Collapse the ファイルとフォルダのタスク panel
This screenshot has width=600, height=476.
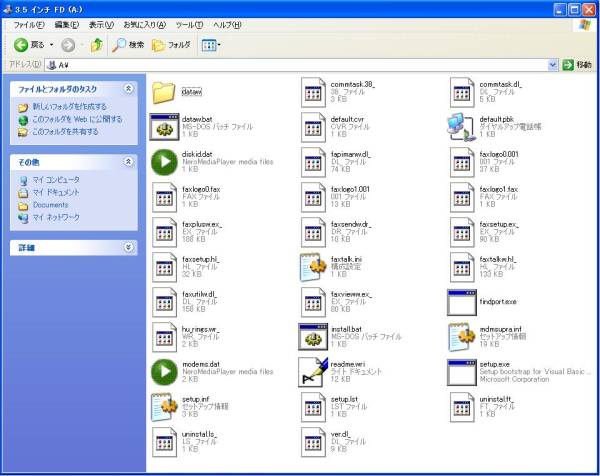tap(128, 89)
